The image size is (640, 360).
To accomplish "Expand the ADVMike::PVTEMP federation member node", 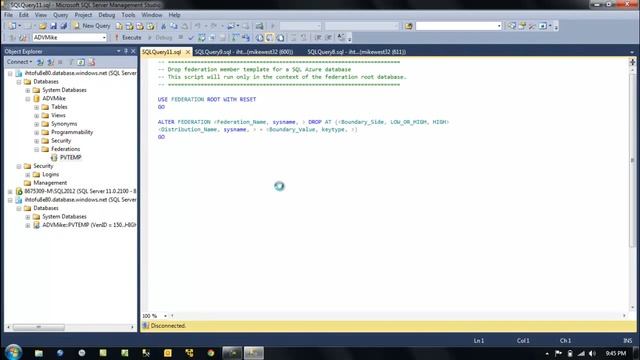I will [28, 225].
